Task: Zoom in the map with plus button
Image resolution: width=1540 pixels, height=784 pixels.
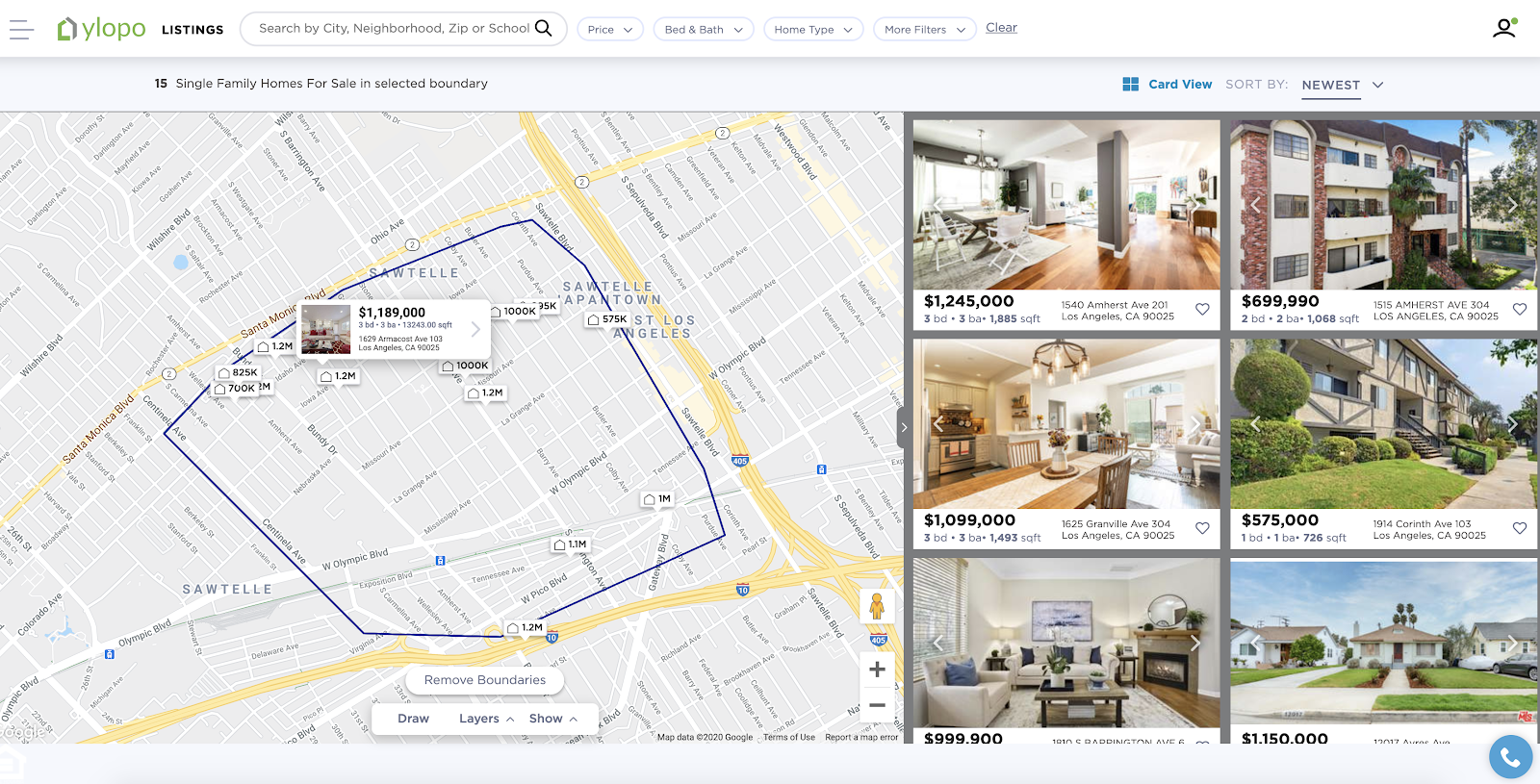Action: tap(877, 670)
